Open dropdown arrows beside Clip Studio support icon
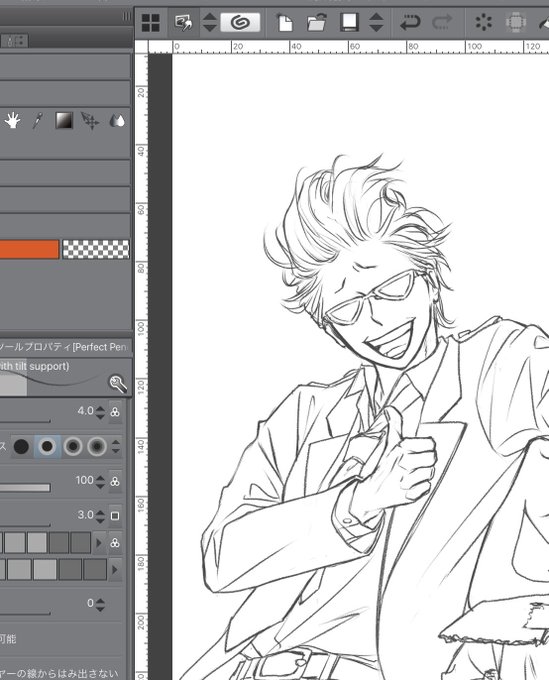This screenshot has width=549, height=680. point(210,22)
